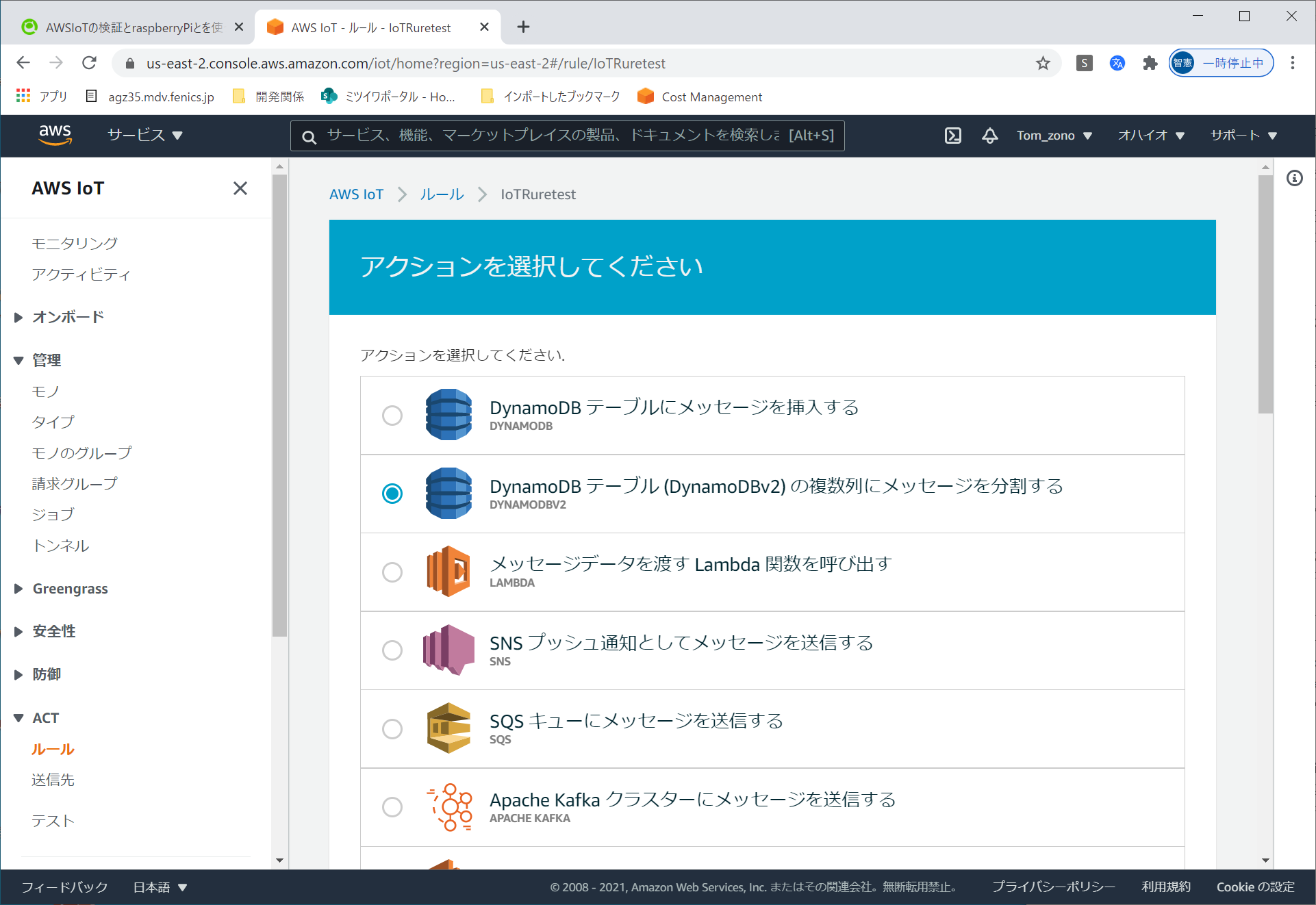Screen dimensions: 1316x905
Task: Open the モニタリング sidebar item
Action: pos(75,244)
